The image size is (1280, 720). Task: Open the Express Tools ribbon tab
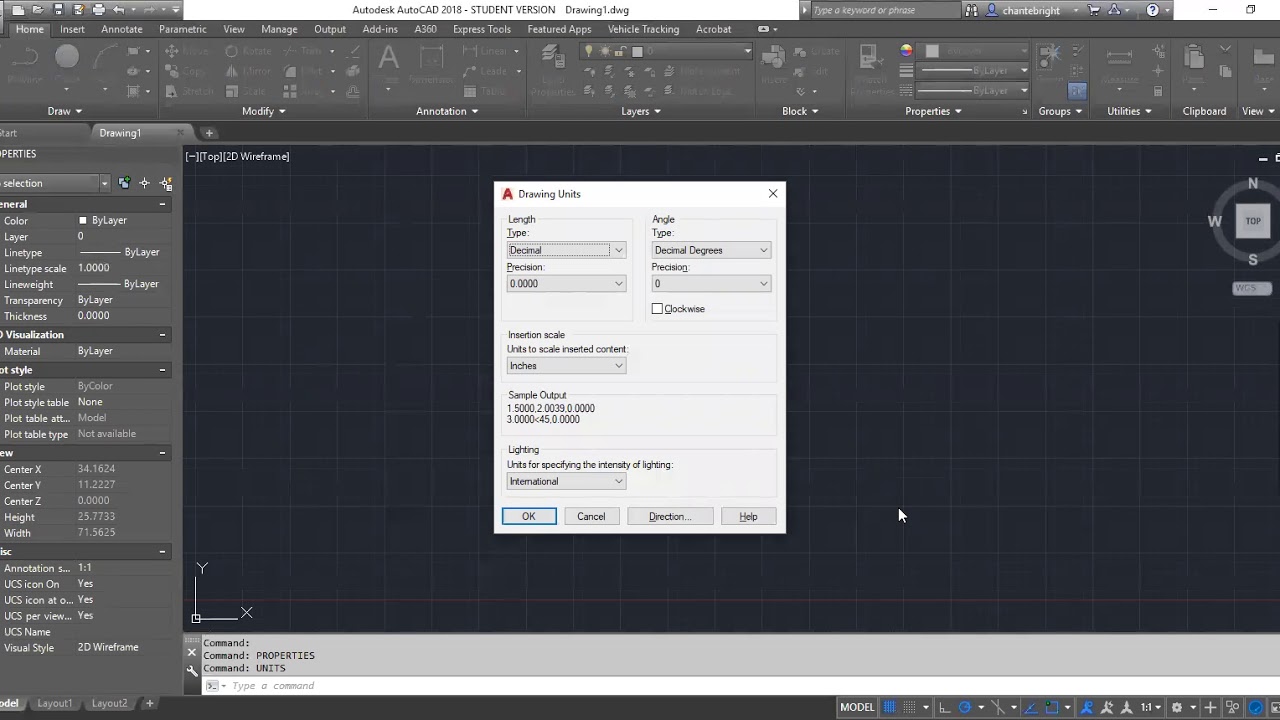tap(482, 29)
